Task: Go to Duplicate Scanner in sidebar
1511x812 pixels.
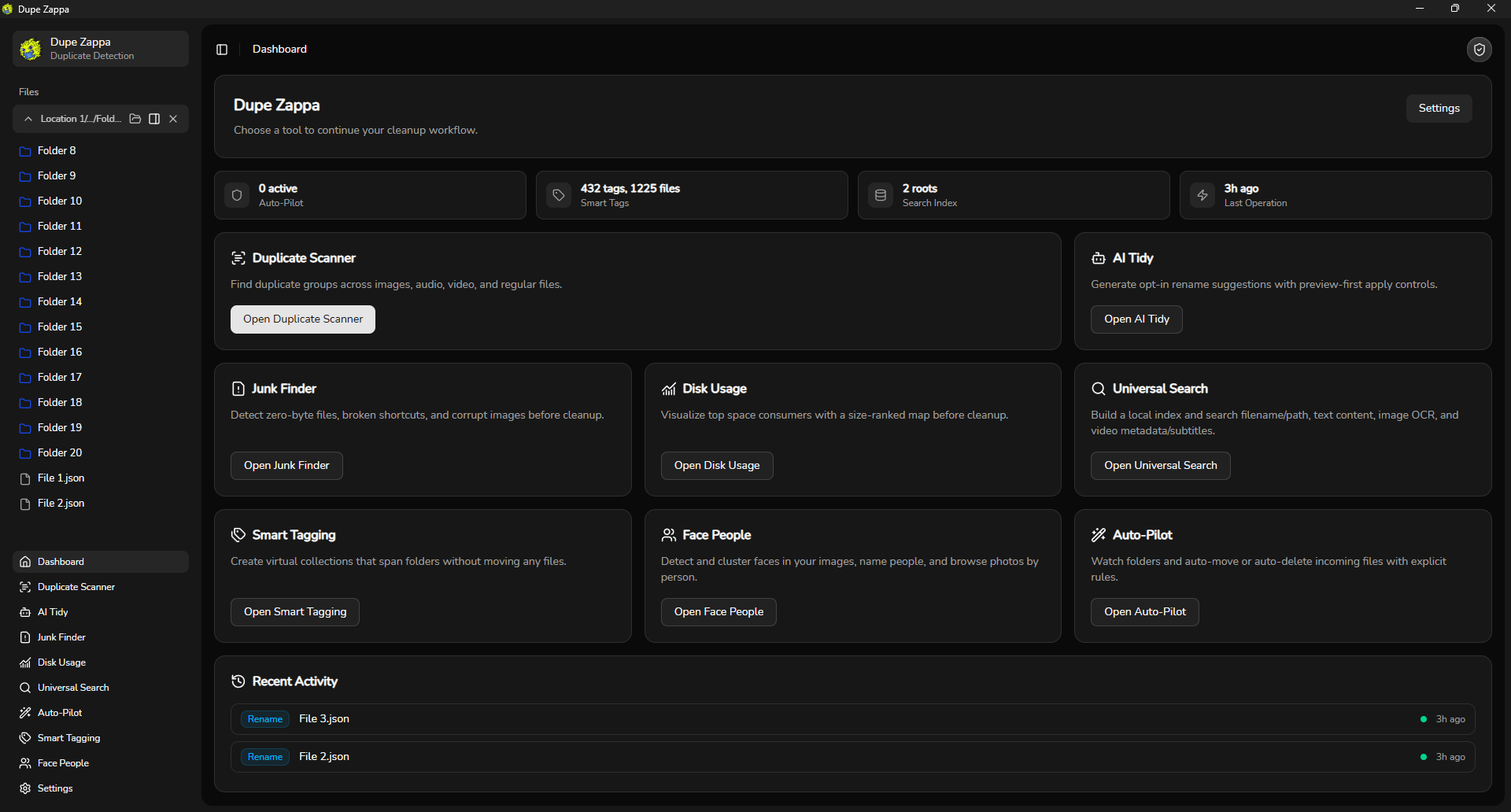Action: tap(101, 587)
